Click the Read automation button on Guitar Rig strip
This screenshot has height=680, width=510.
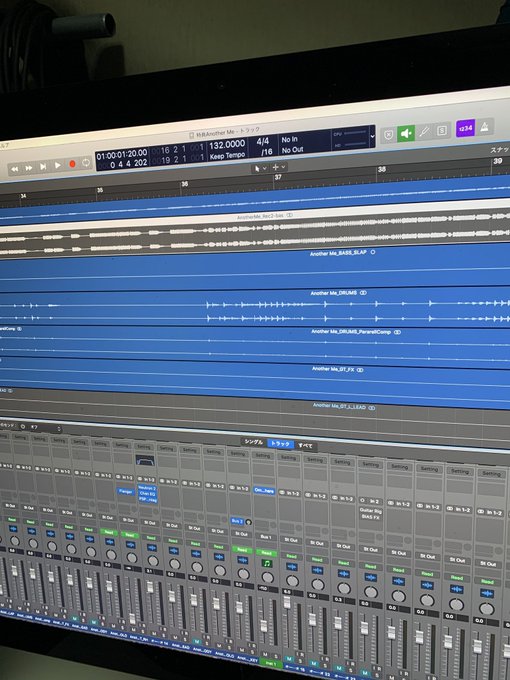[371, 566]
